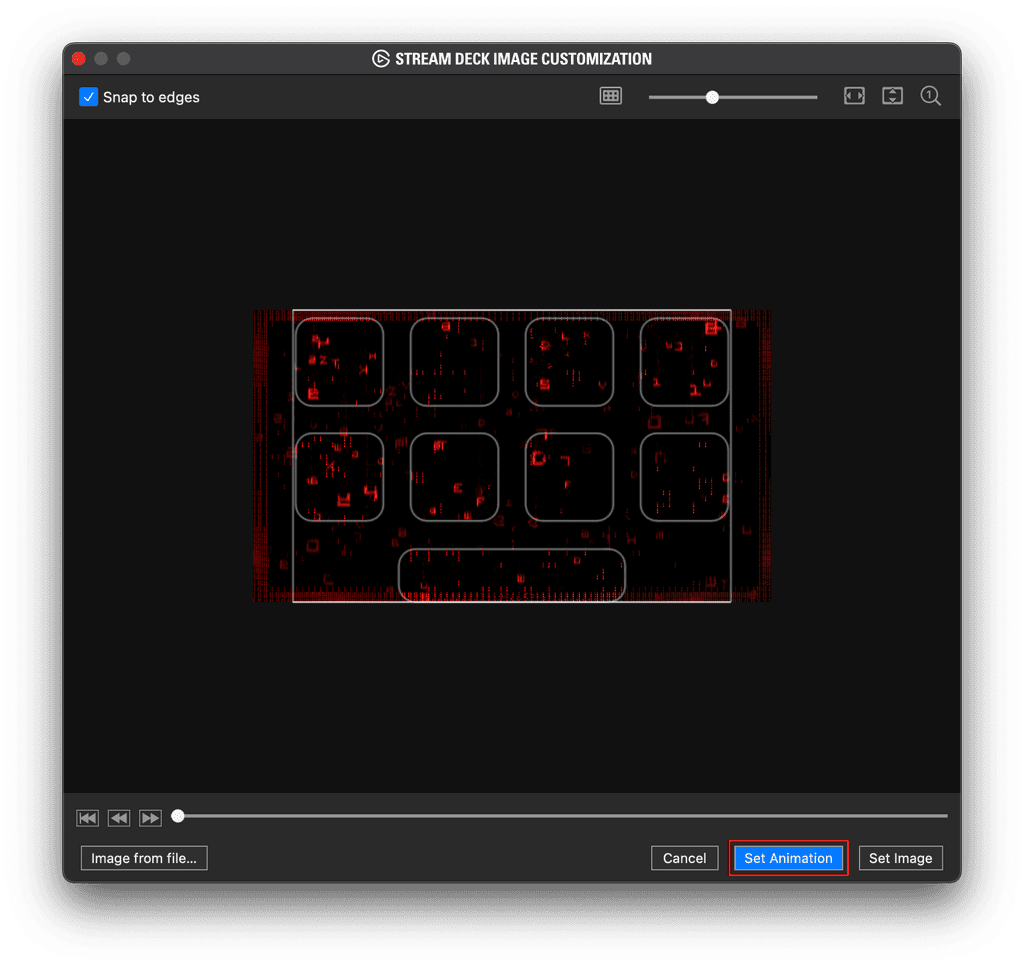Cancel the image customization dialog

tap(684, 858)
